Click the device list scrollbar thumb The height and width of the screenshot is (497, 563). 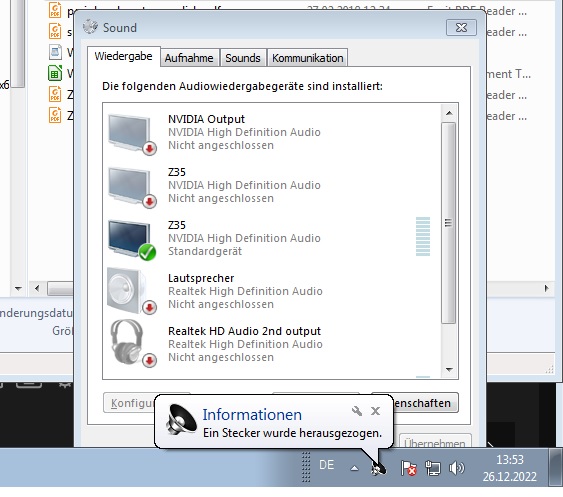(x=448, y=223)
